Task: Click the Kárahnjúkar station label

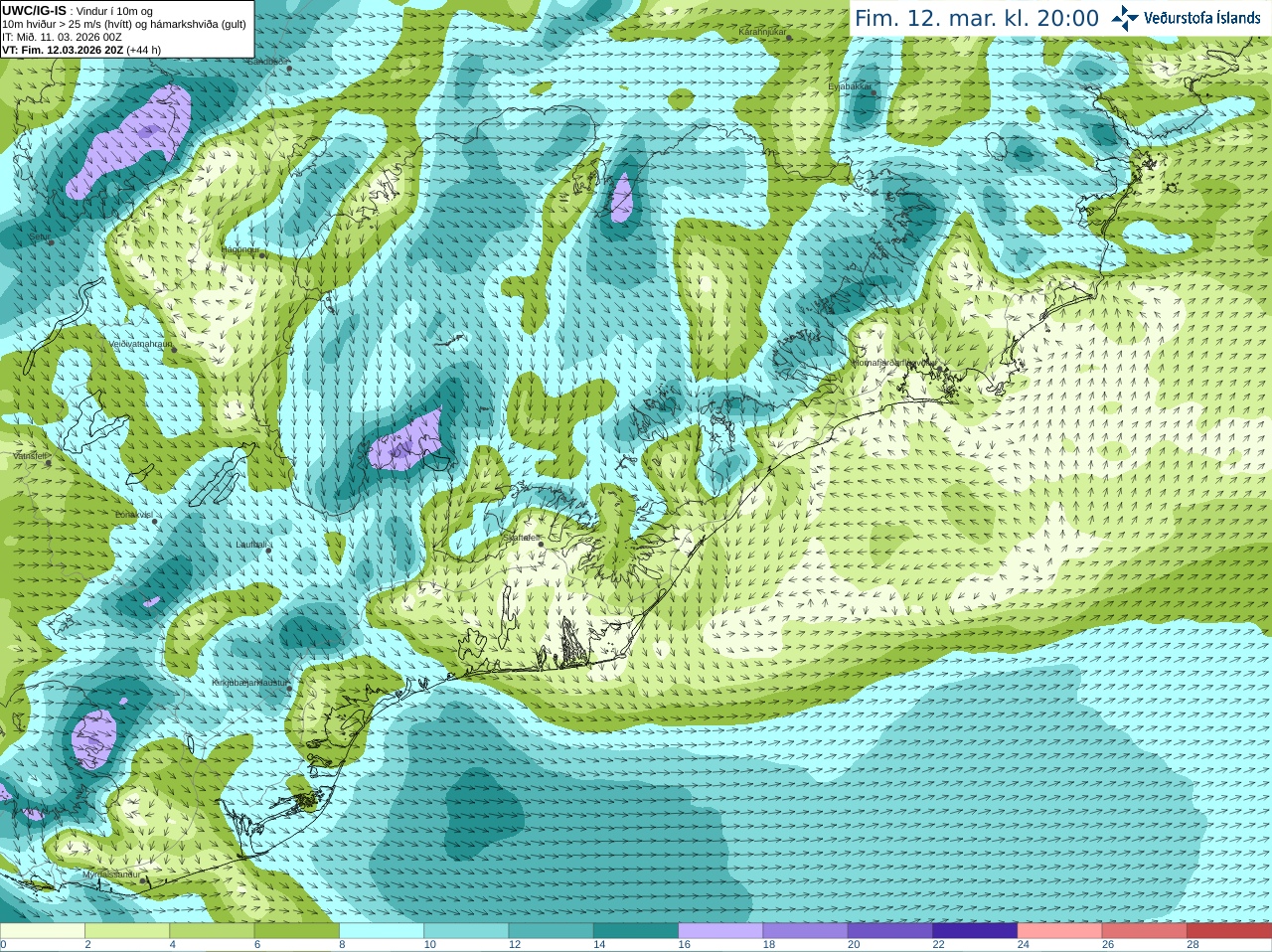Action: pos(763,32)
